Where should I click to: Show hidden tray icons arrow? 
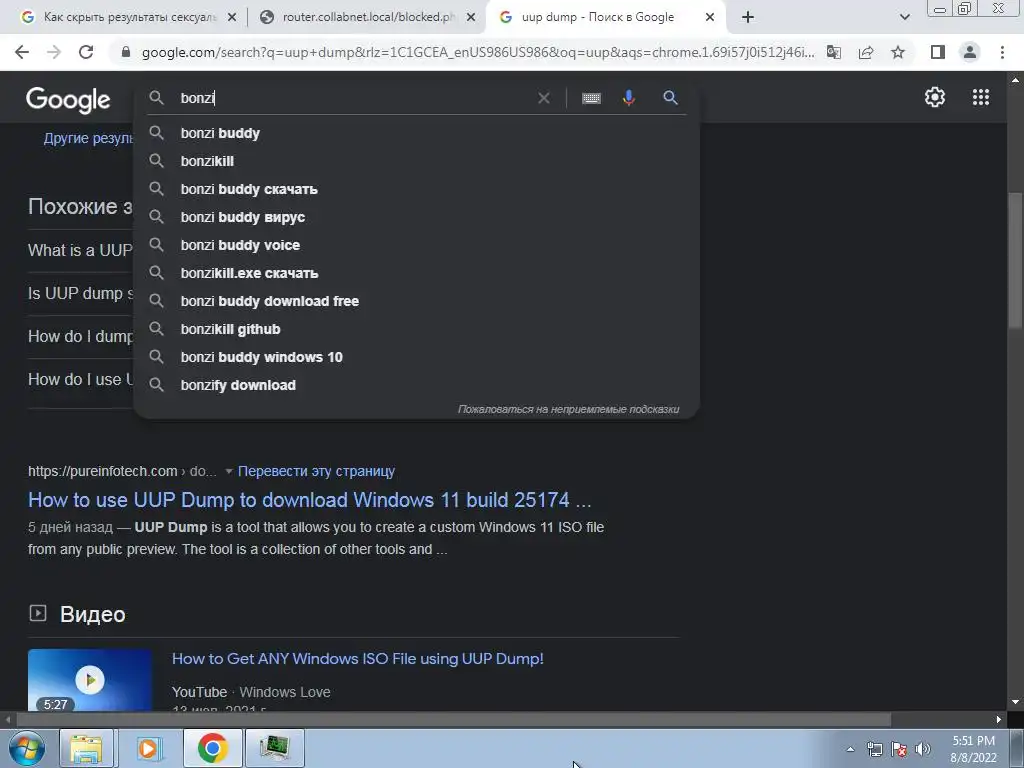click(850, 749)
